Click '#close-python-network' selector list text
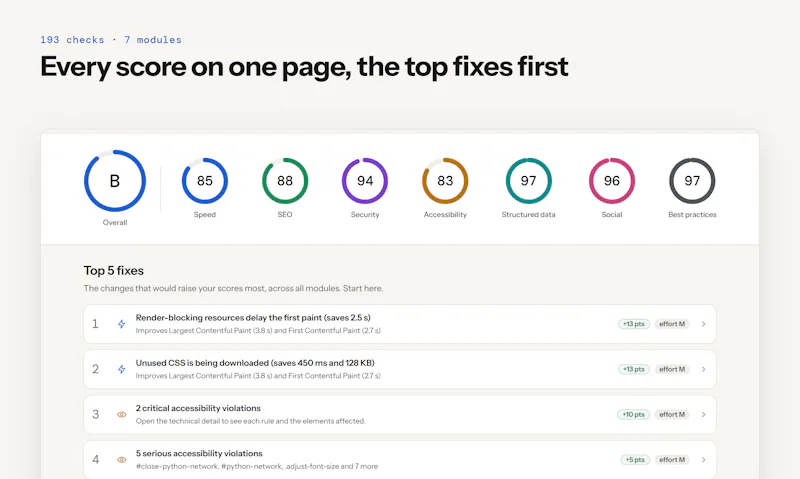800x479 pixels. tap(257, 466)
